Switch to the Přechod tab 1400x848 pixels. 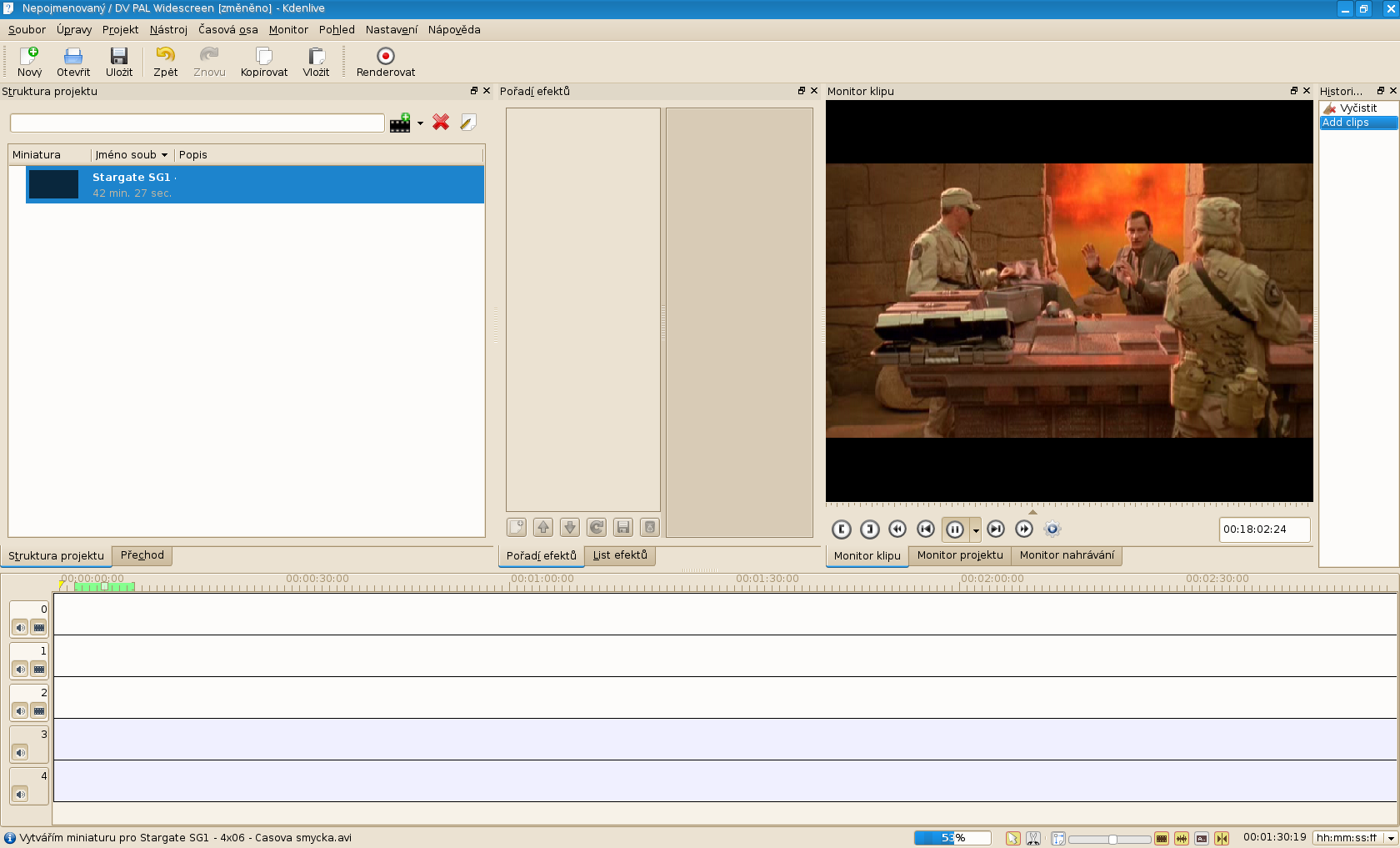click(142, 555)
